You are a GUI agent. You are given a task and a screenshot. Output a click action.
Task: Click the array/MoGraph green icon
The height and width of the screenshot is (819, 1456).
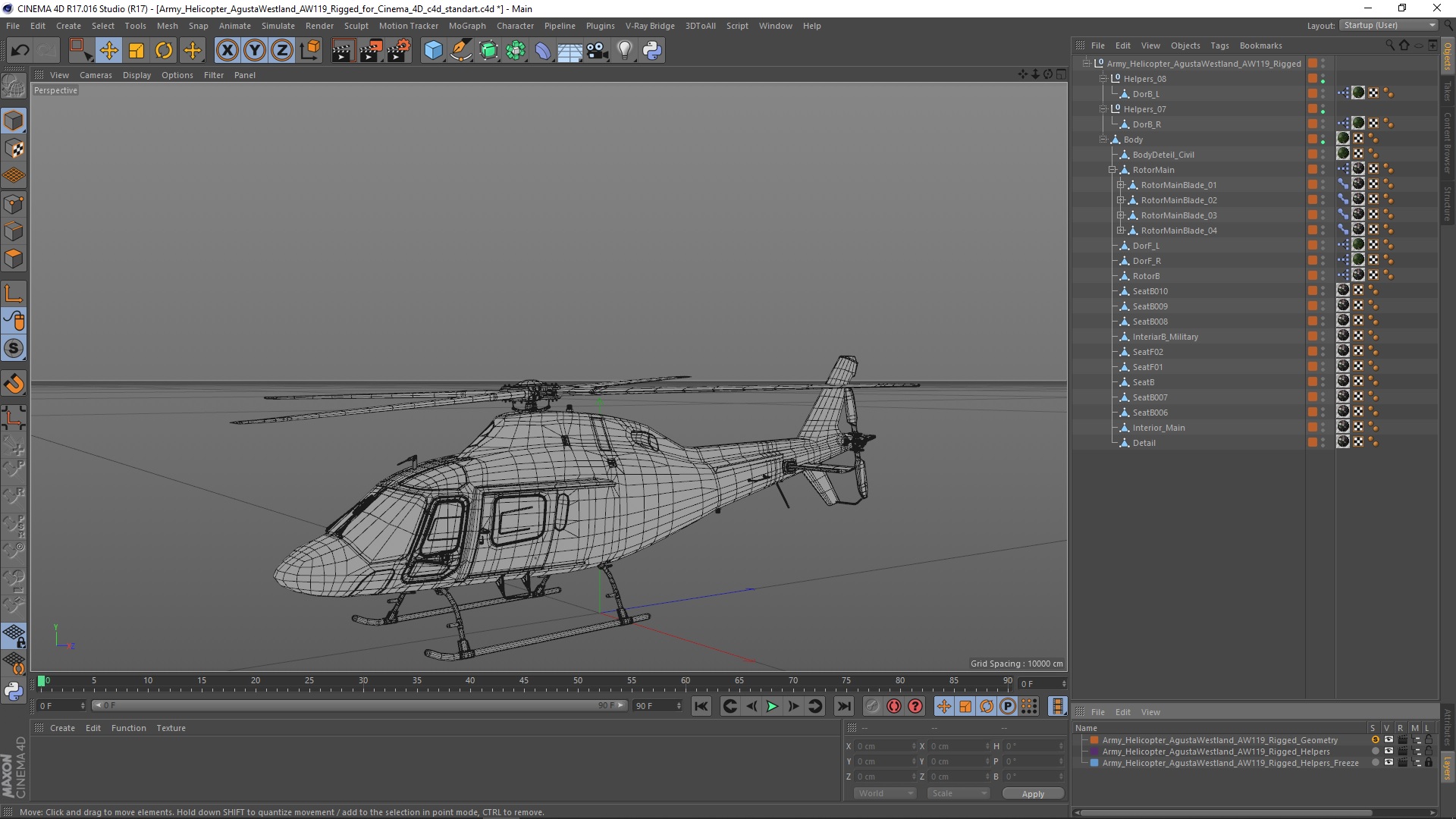(x=516, y=51)
